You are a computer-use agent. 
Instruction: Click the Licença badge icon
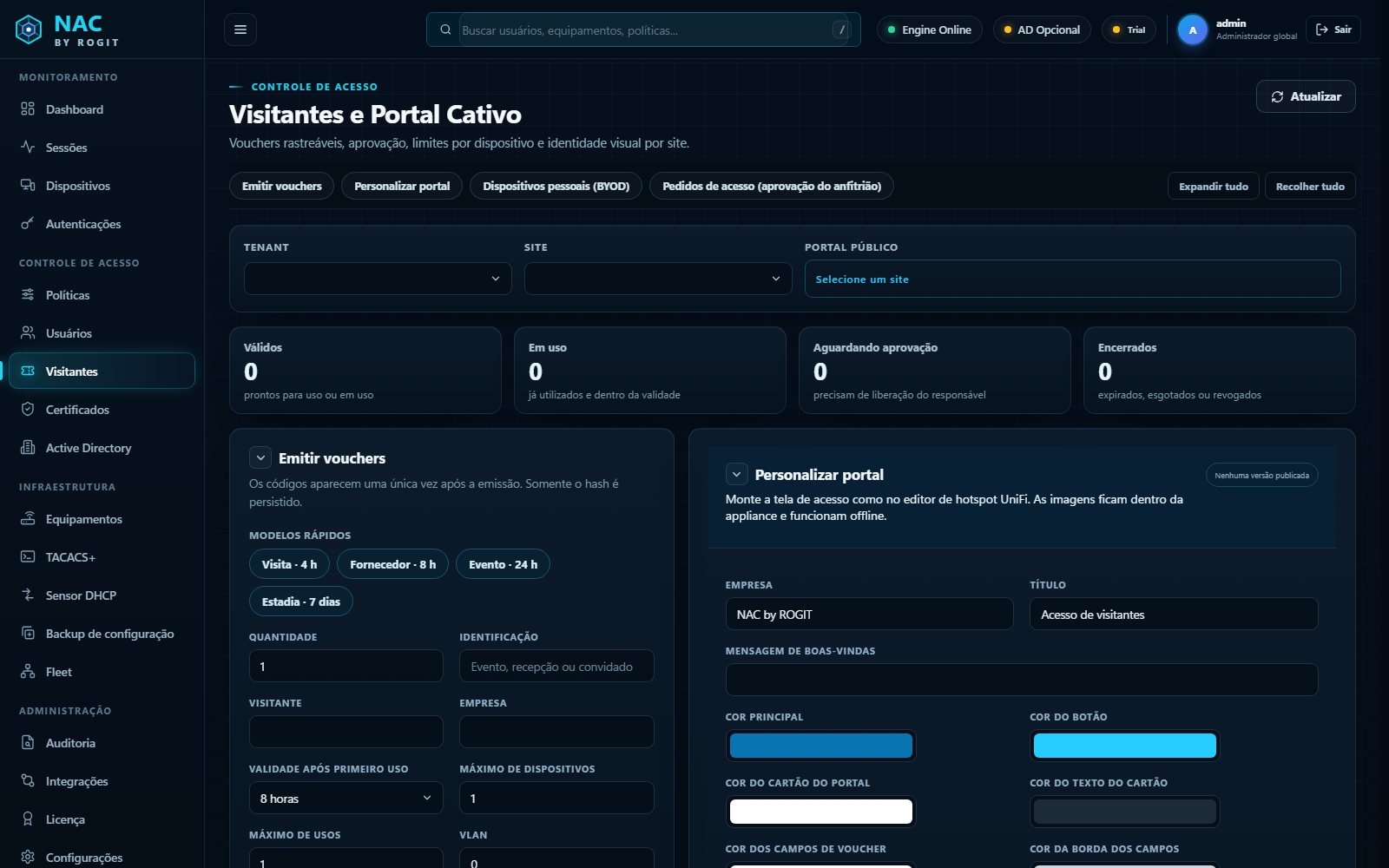[28, 819]
